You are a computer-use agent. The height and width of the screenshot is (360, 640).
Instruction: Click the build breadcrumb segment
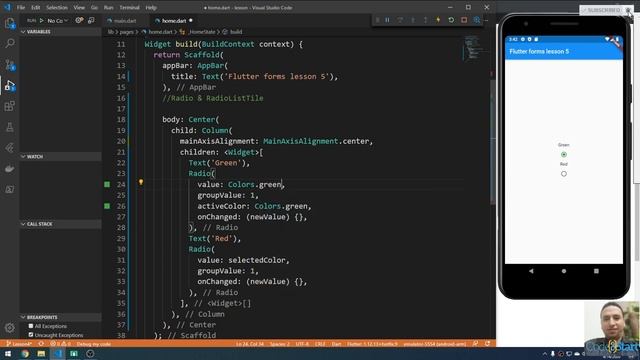236,32
